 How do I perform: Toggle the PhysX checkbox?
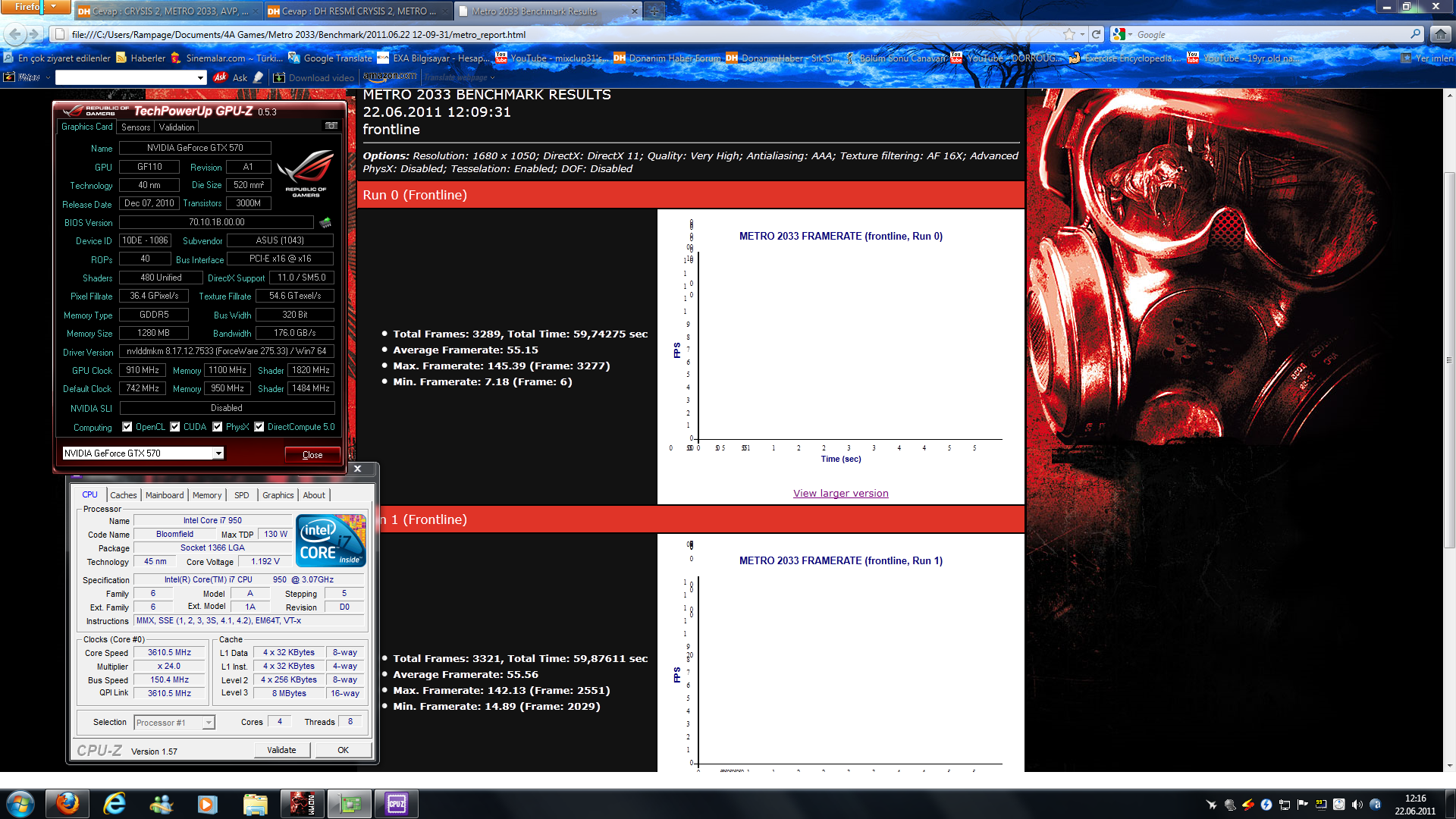point(218,427)
